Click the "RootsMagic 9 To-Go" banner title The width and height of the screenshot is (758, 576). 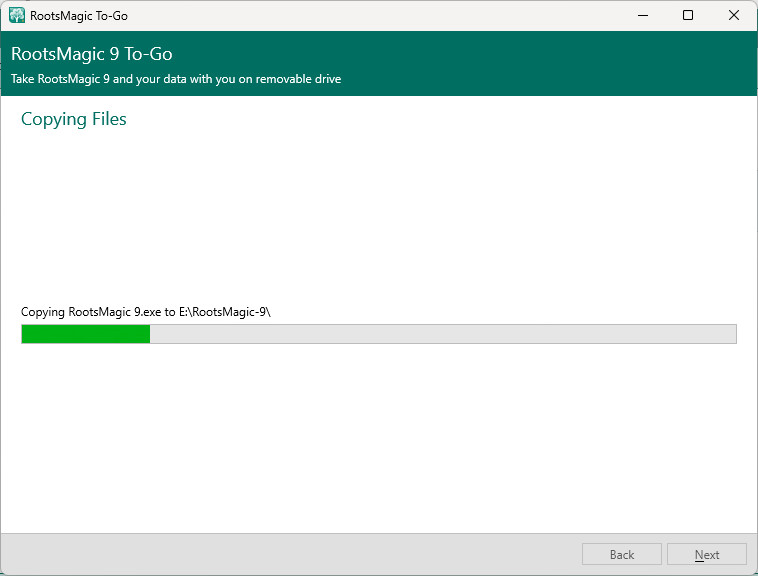(92, 54)
